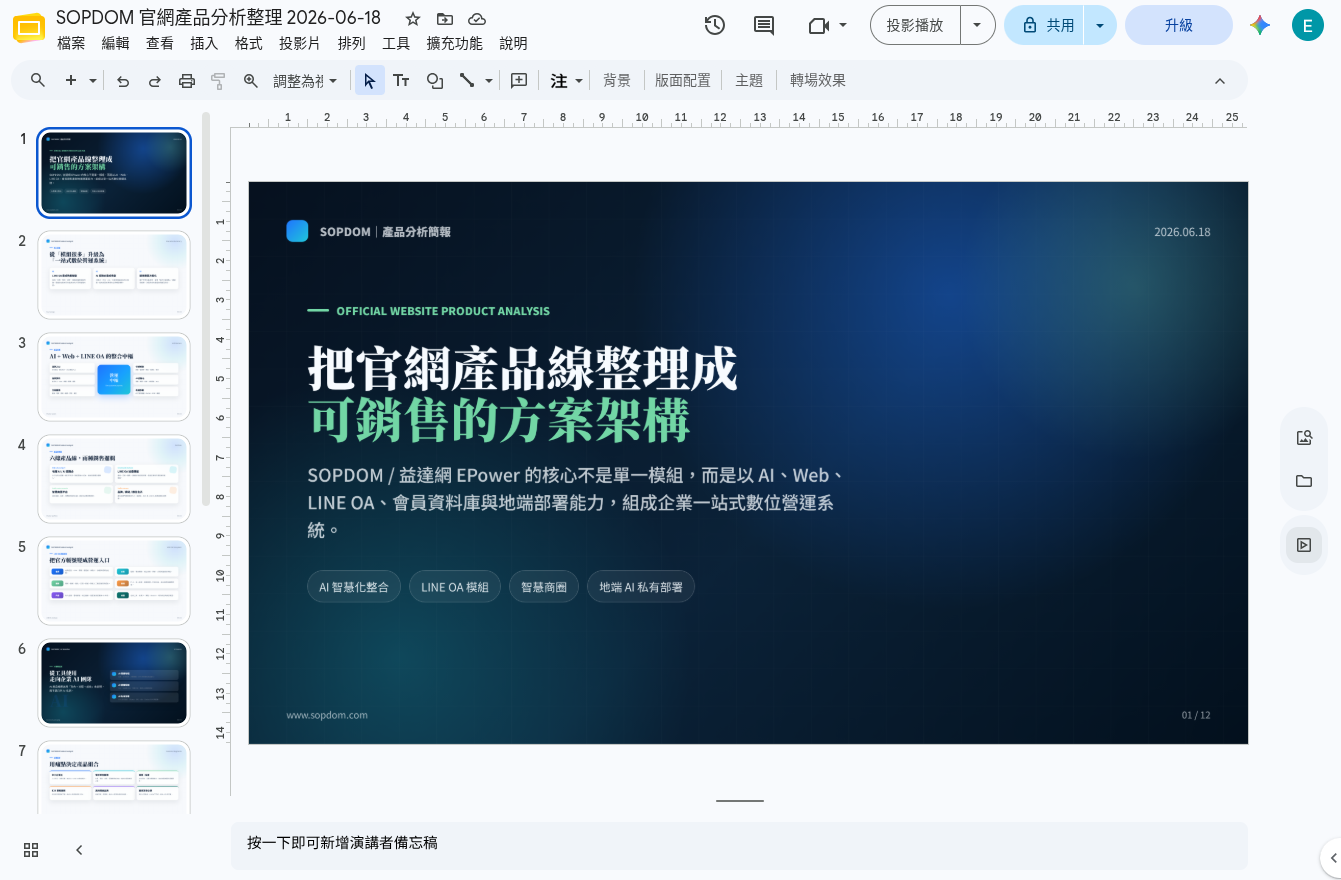Viewport: 1341px width, 880px height.
Task: Open the 主題 theme panel
Action: coord(749,81)
